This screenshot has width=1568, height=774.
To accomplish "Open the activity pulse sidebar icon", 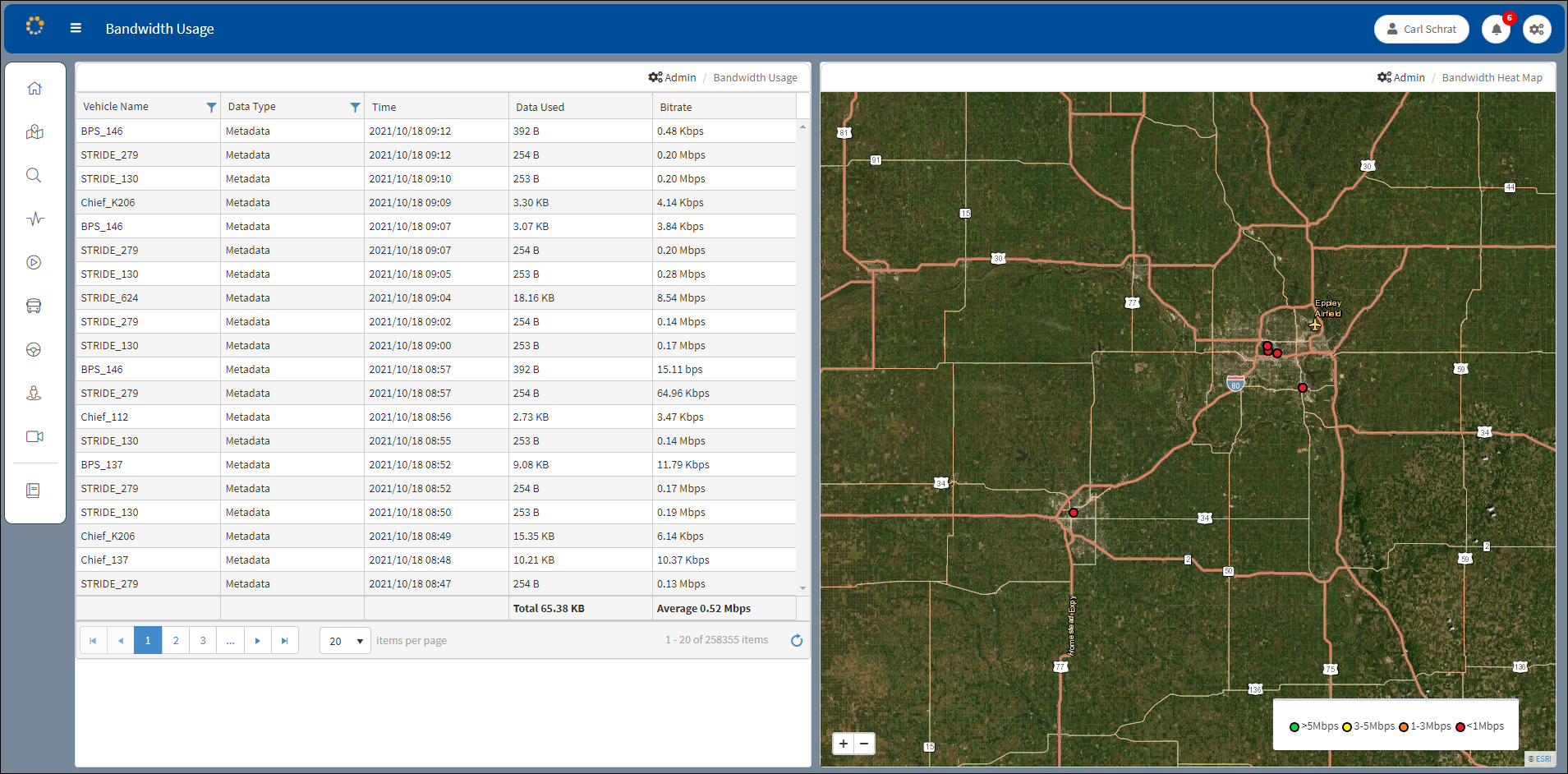I will [x=34, y=219].
